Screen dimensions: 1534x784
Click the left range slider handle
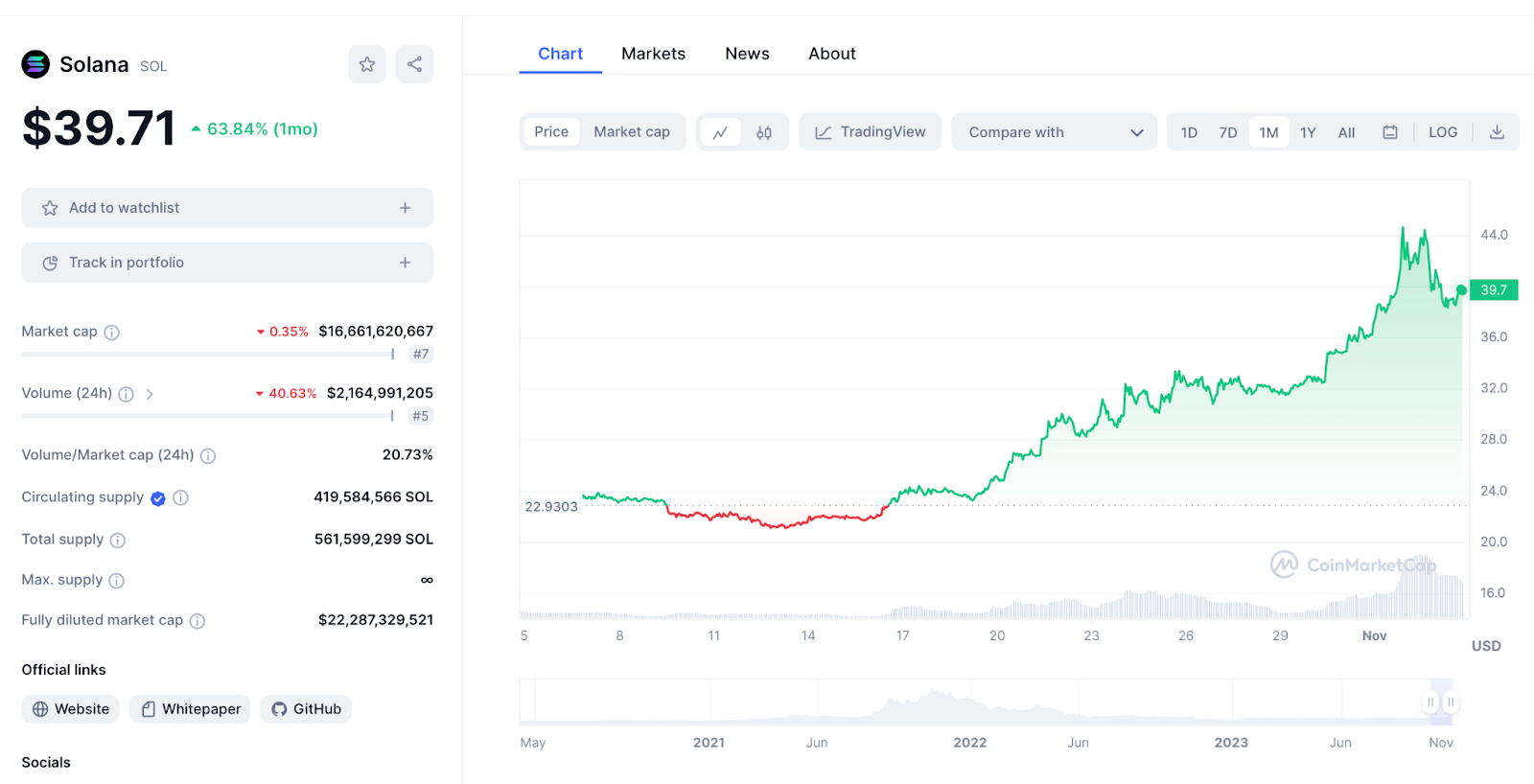1430,703
